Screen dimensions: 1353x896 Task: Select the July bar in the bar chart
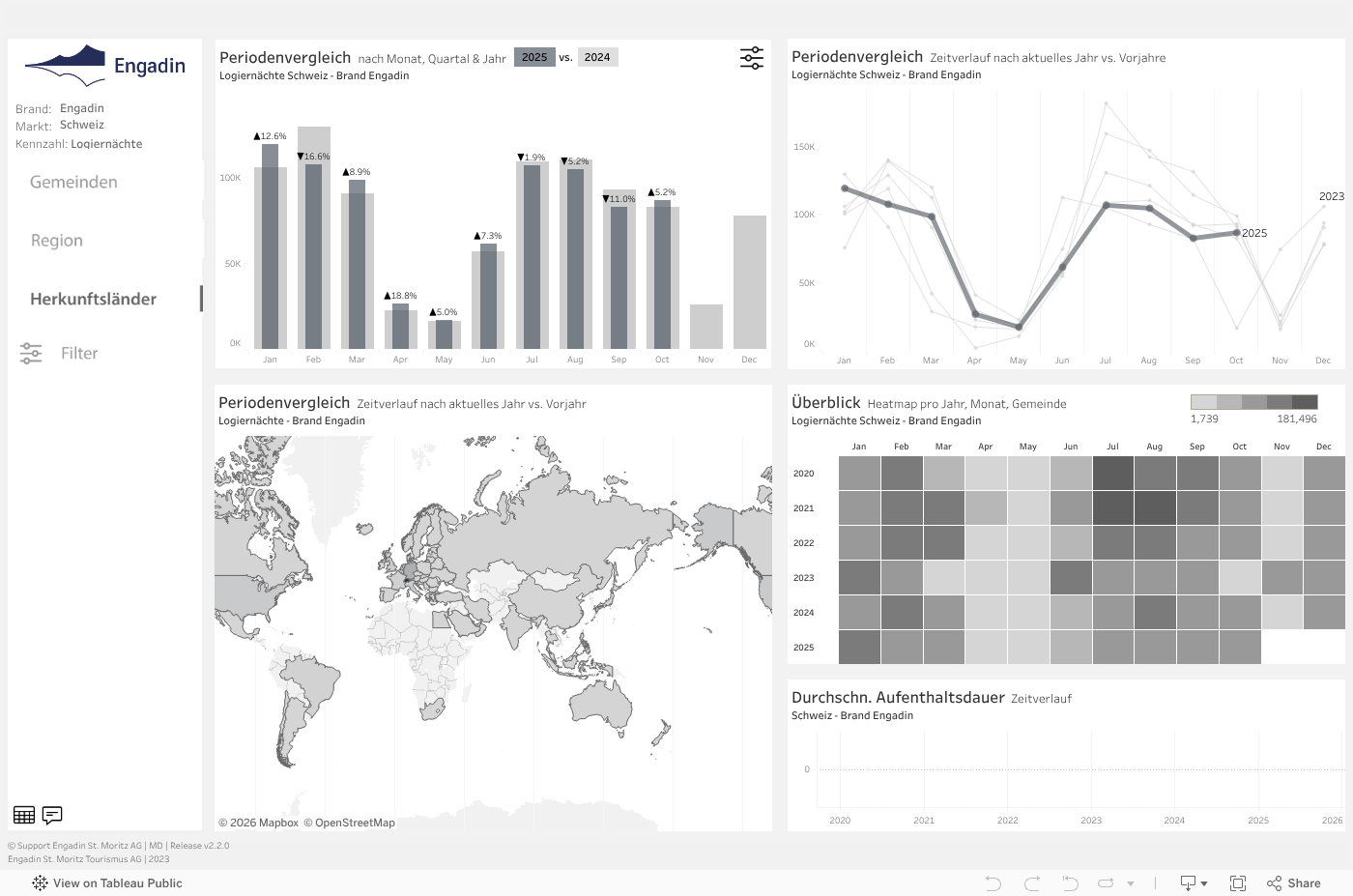click(532, 256)
